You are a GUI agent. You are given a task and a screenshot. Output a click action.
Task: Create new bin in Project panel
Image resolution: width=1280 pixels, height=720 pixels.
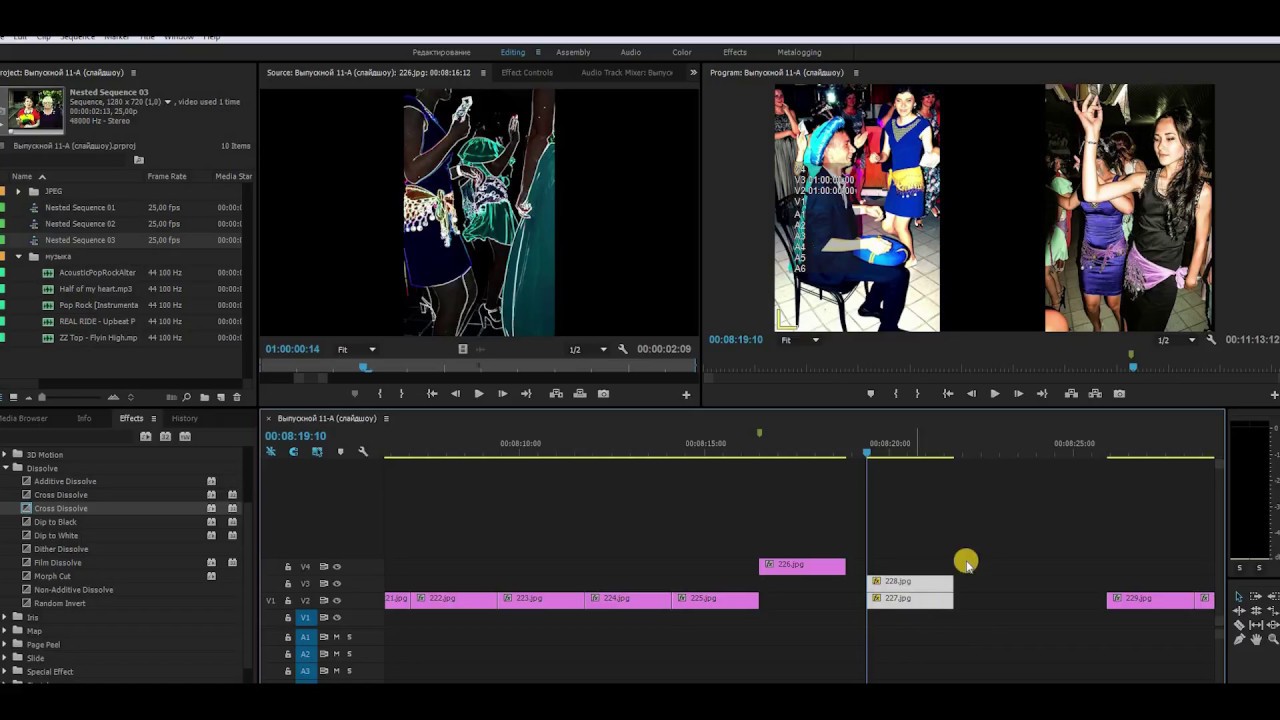(x=205, y=398)
